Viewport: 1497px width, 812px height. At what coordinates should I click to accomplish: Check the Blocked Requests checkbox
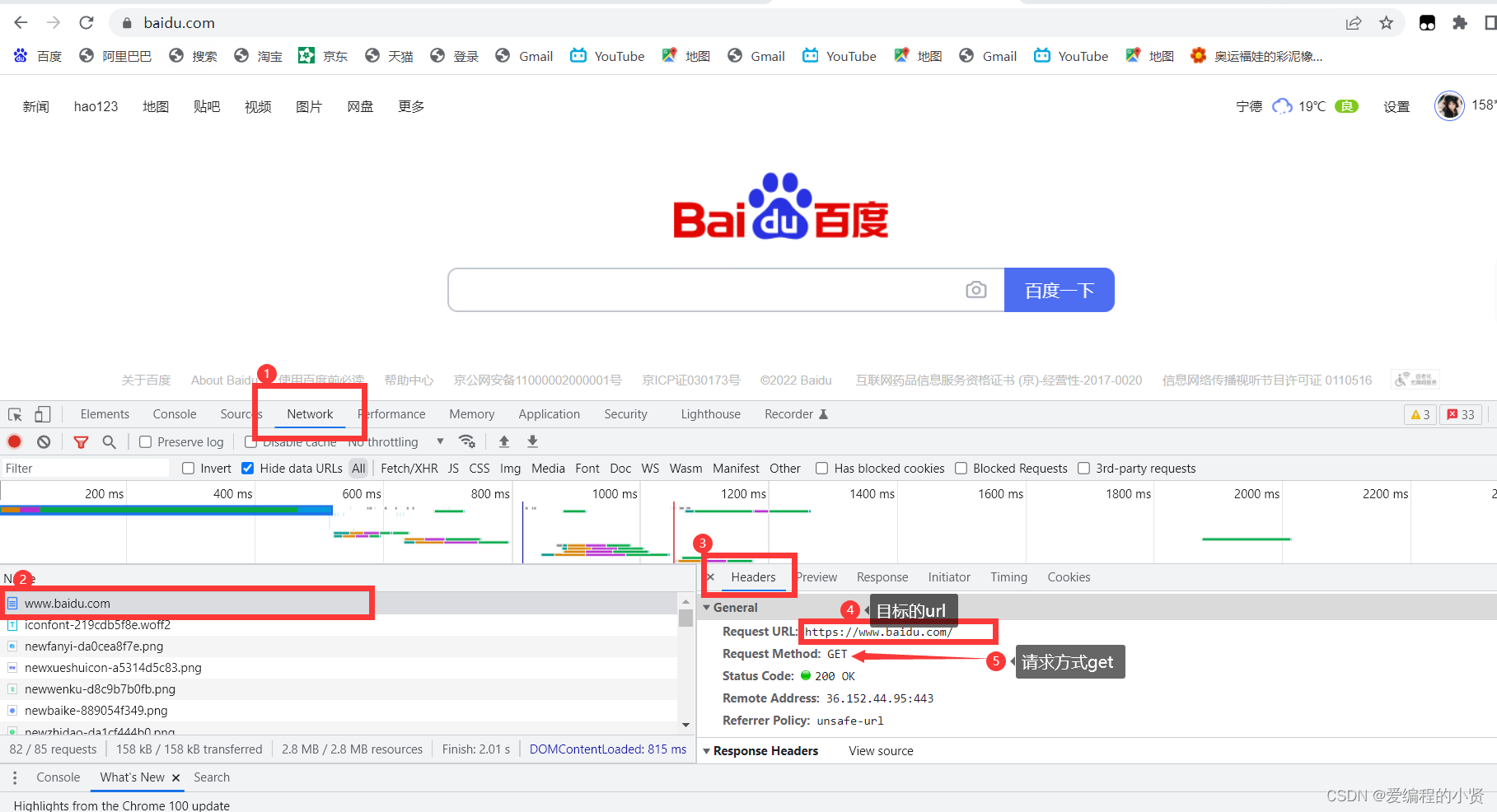961,469
